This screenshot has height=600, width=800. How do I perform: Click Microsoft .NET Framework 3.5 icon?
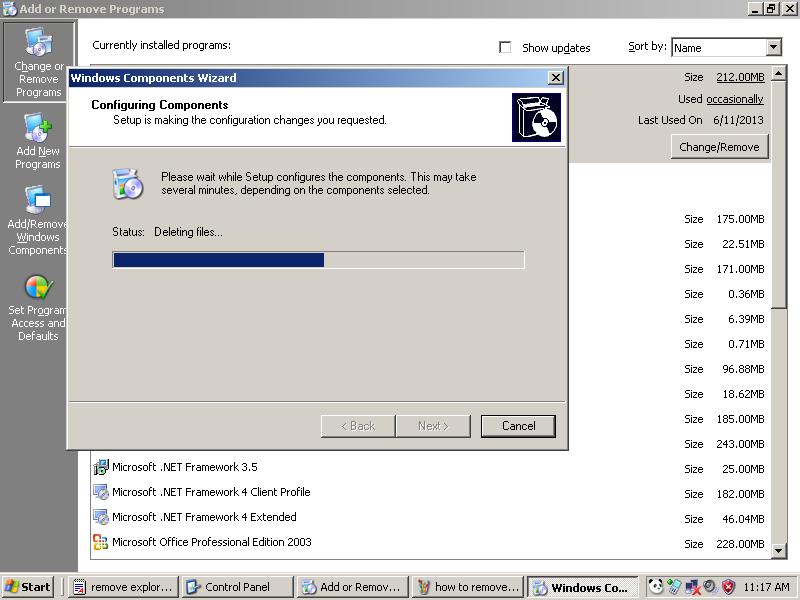click(101, 467)
